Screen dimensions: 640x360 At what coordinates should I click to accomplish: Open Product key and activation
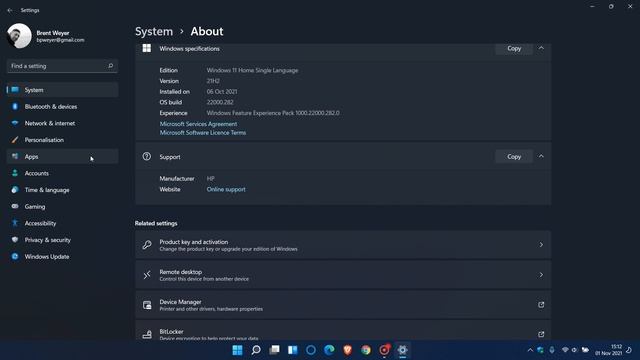(343, 245)
